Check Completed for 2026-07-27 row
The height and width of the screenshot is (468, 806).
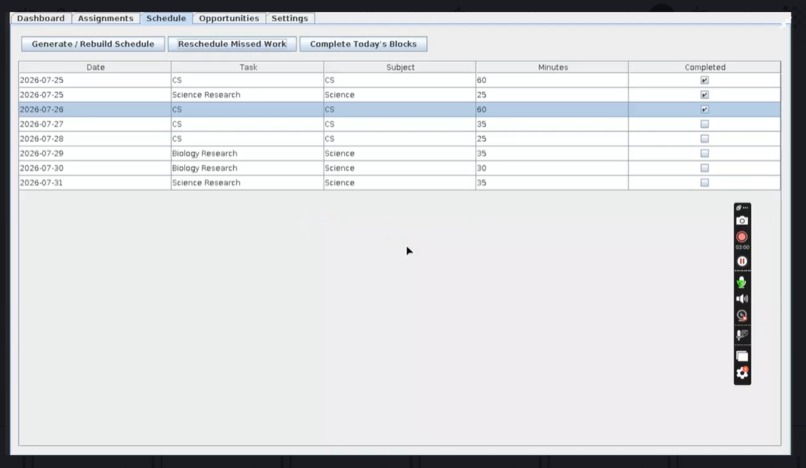coord(704,124)
